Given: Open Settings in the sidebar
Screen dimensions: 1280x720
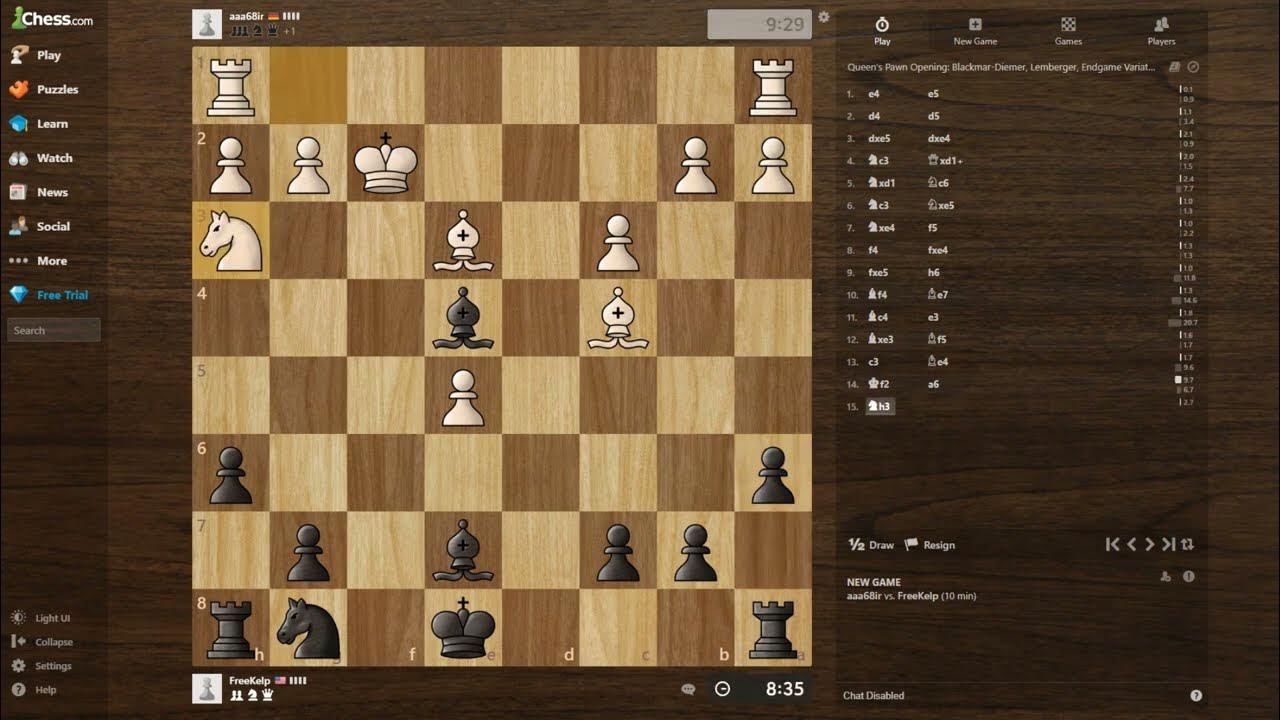Looking at the screenshot, I should 42,666.
